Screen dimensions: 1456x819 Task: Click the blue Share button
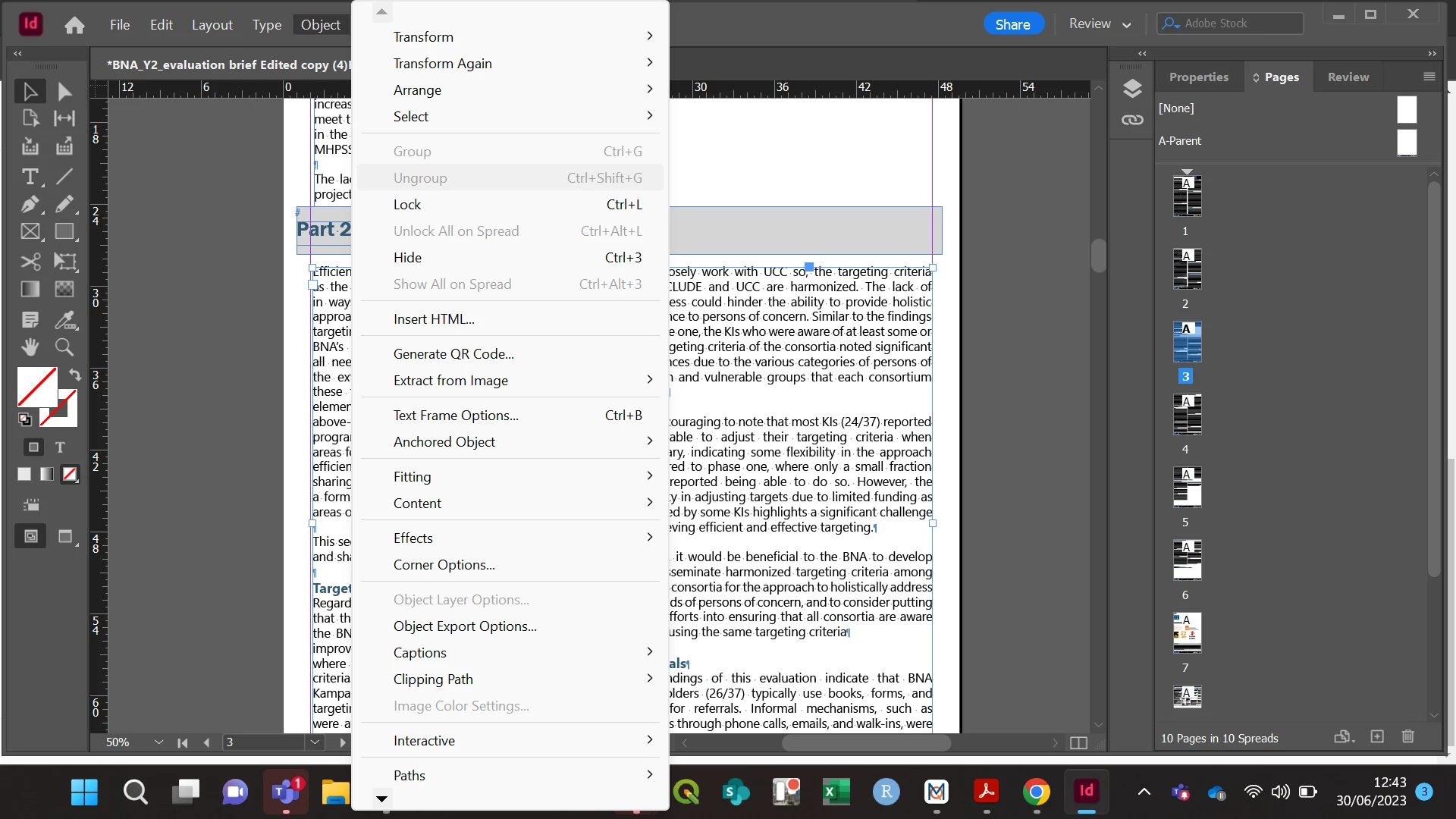1012,24
